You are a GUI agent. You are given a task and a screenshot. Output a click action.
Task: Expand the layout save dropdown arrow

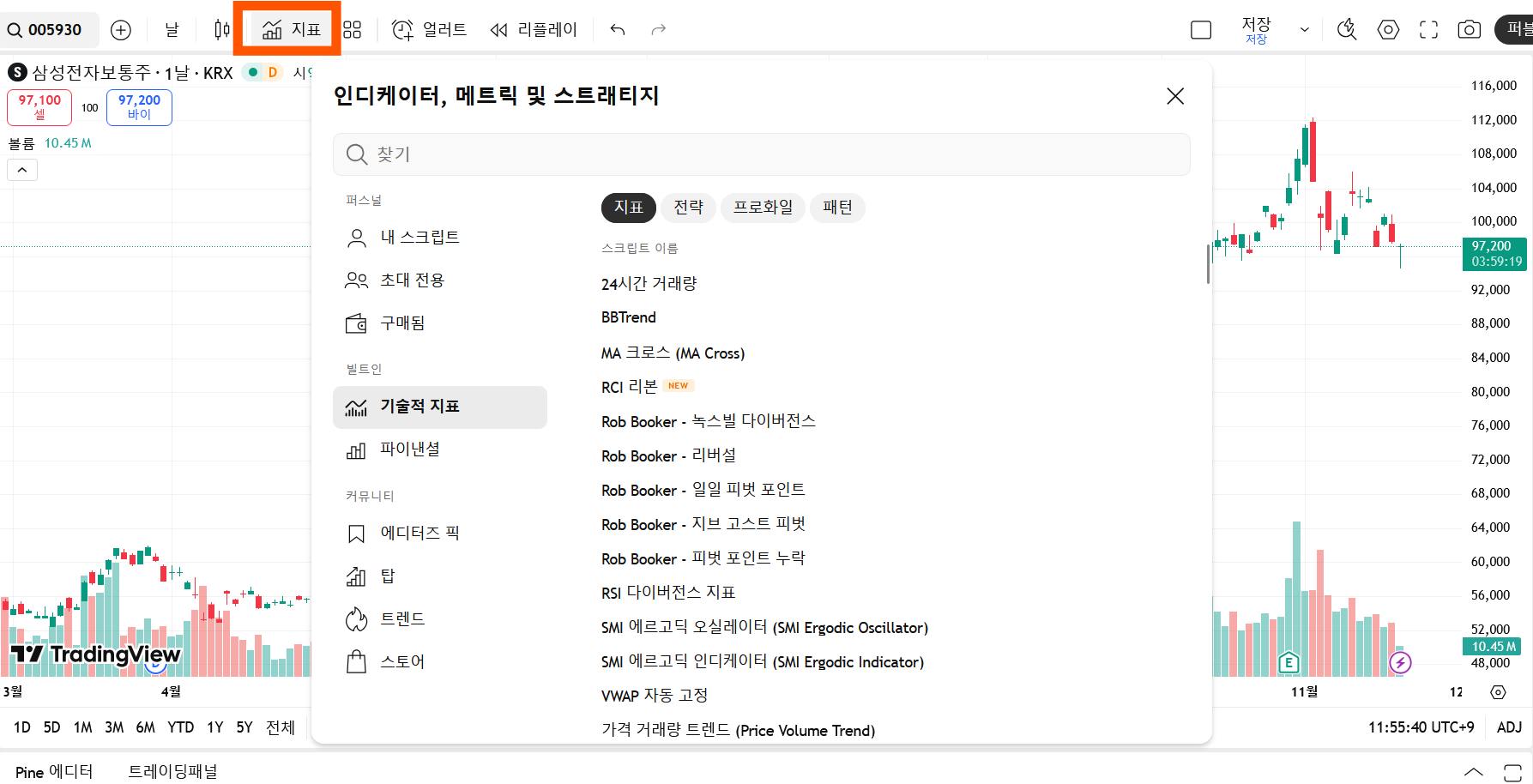tap(1305, 30)
